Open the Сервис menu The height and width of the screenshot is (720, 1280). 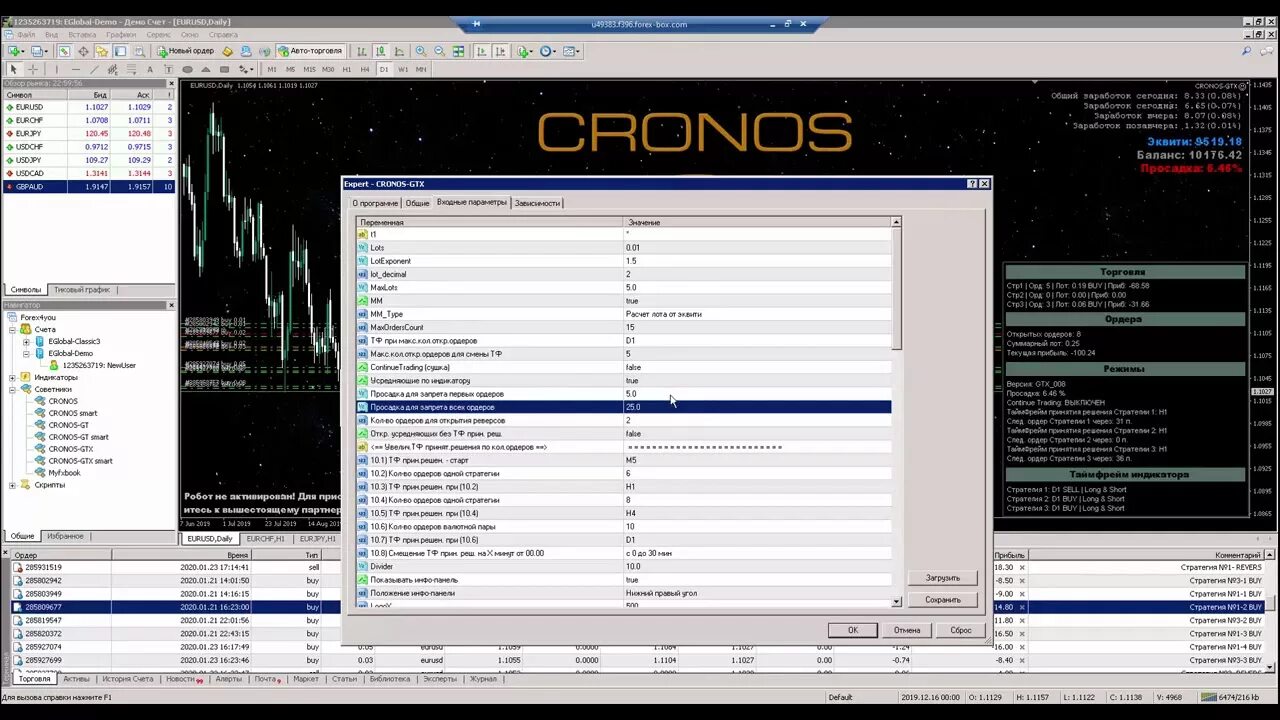tap(159, 35)
